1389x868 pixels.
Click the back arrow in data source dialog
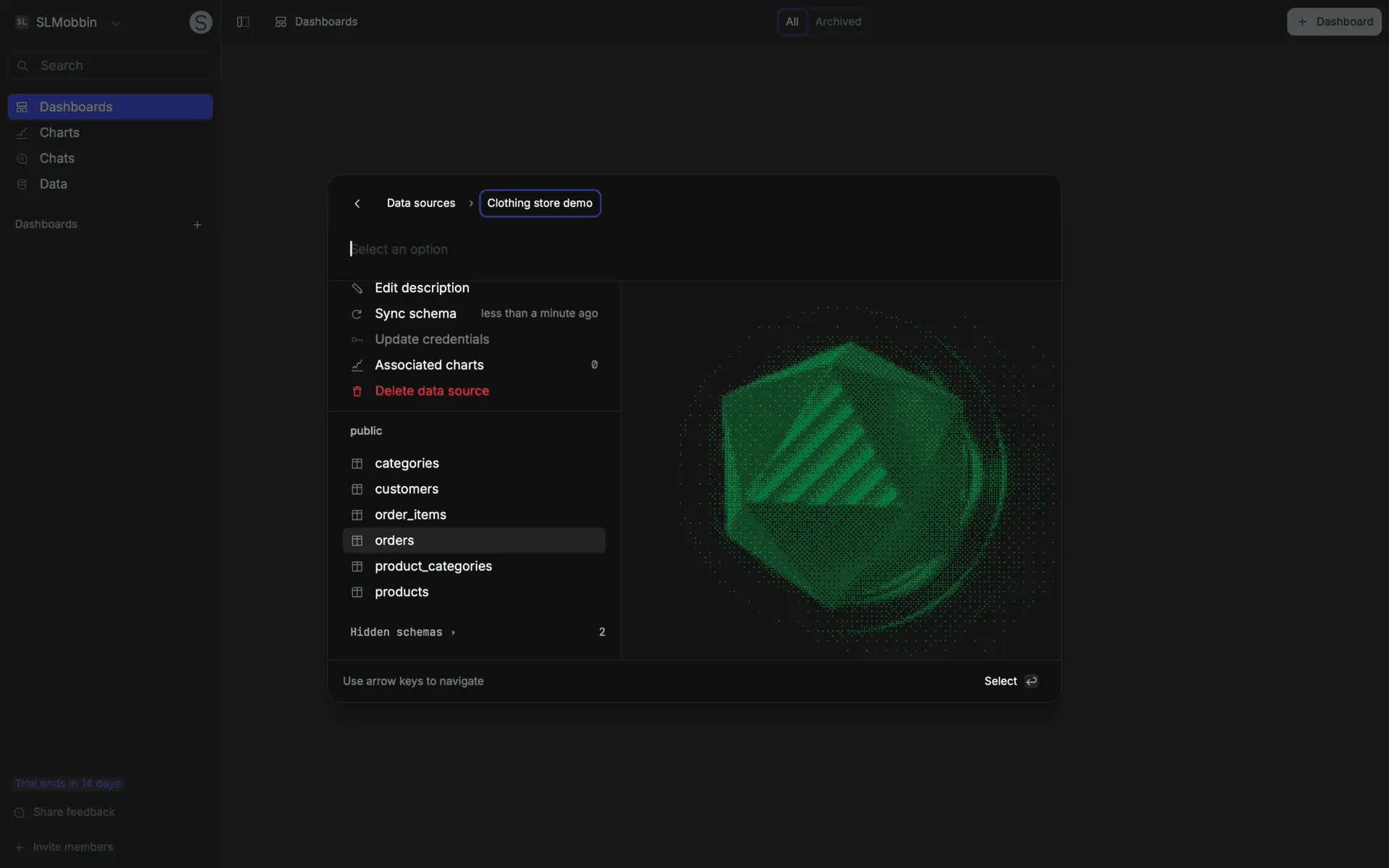(357, 203)
